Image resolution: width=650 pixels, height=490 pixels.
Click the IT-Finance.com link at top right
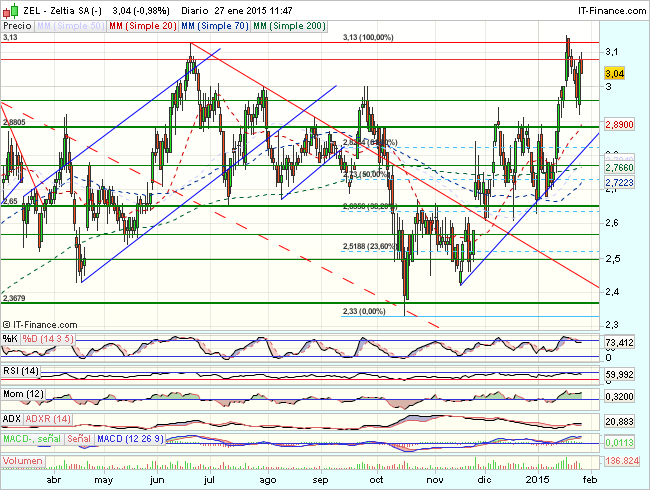pos(607,8)
